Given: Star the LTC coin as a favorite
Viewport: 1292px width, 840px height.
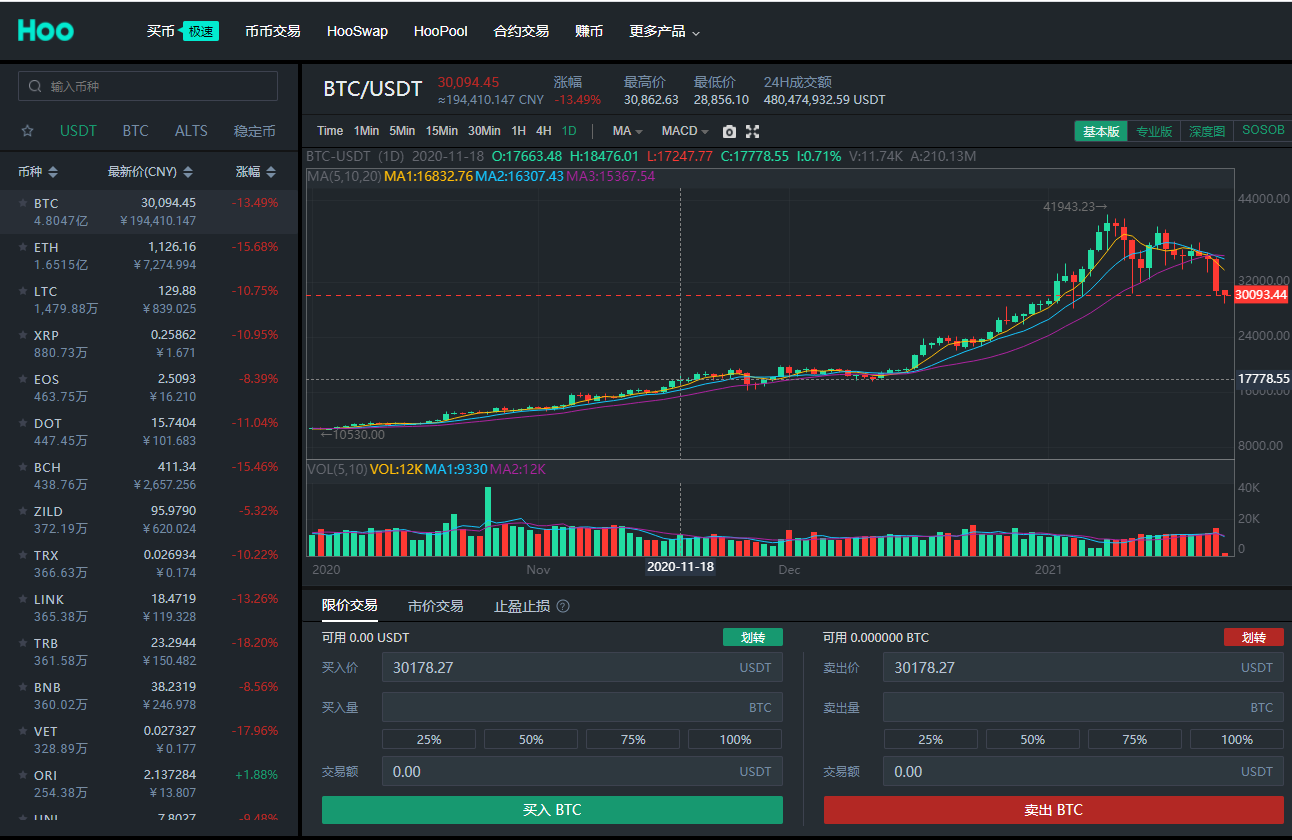Looking at the screenshot, I should coord(23,291).
